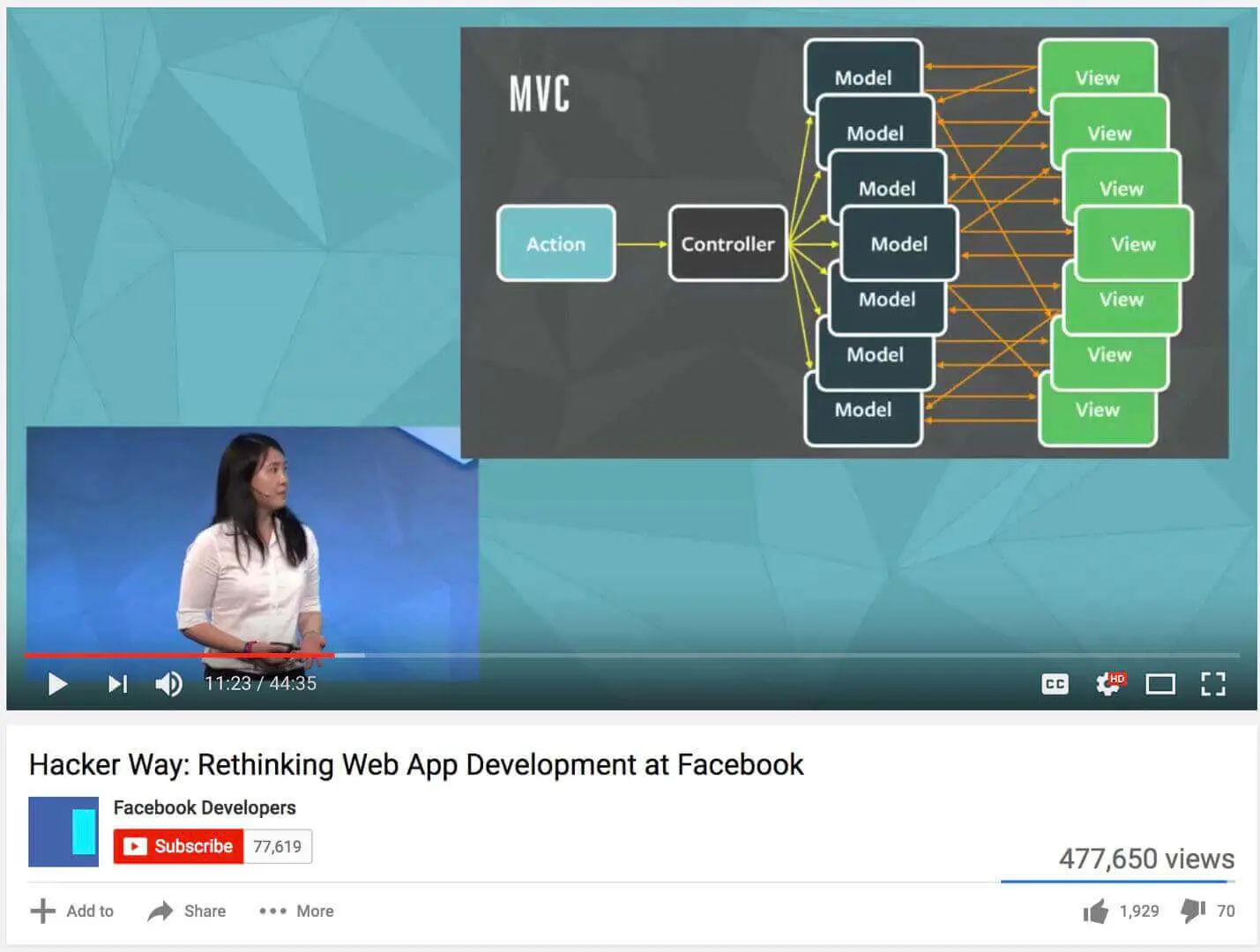Toggle closed captions (CC)
The height and width of the screenshot is (952, 1260).
coord(1055,684)
